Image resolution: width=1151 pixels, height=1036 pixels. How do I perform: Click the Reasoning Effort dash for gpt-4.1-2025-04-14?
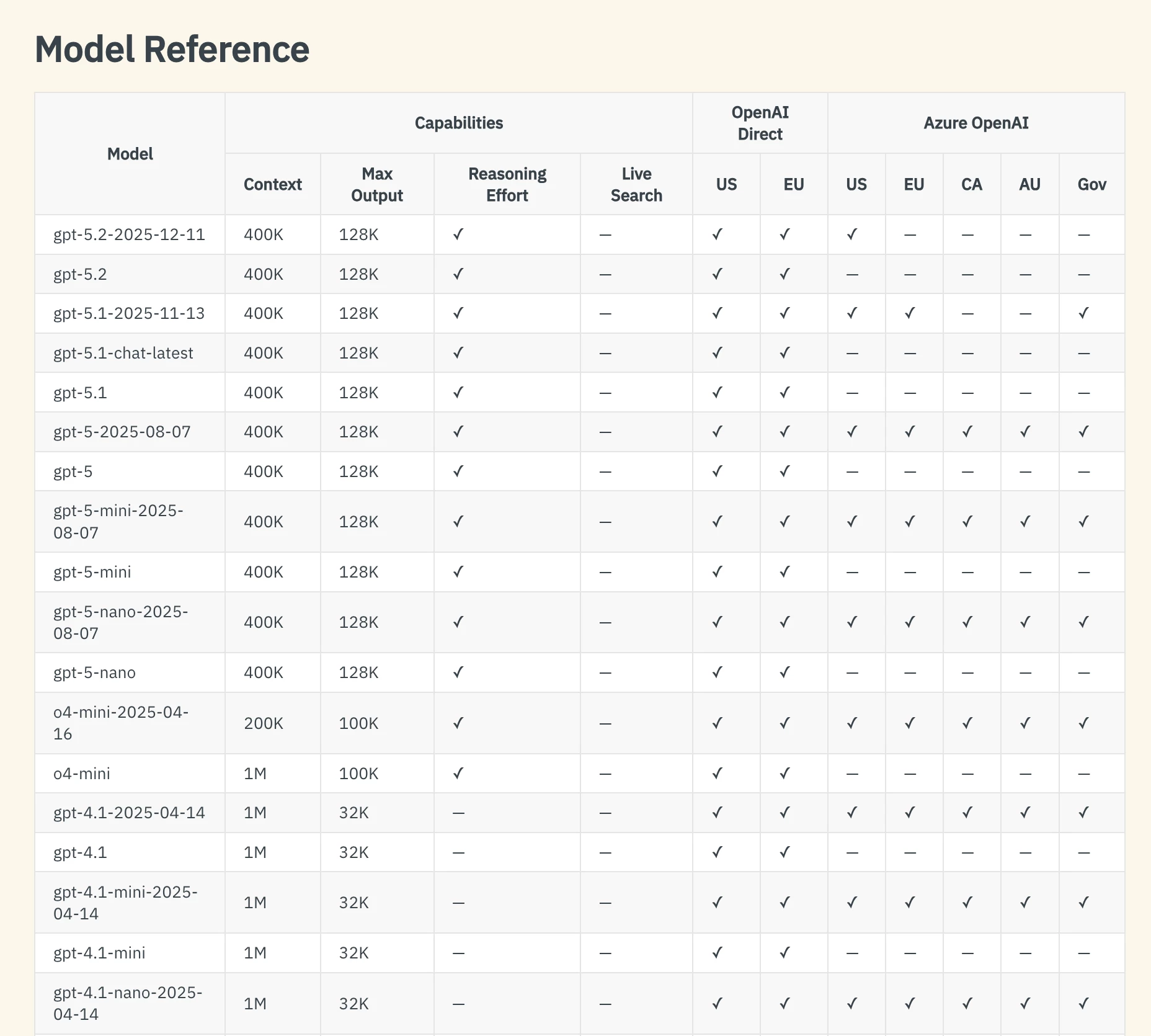pos(459,813)
